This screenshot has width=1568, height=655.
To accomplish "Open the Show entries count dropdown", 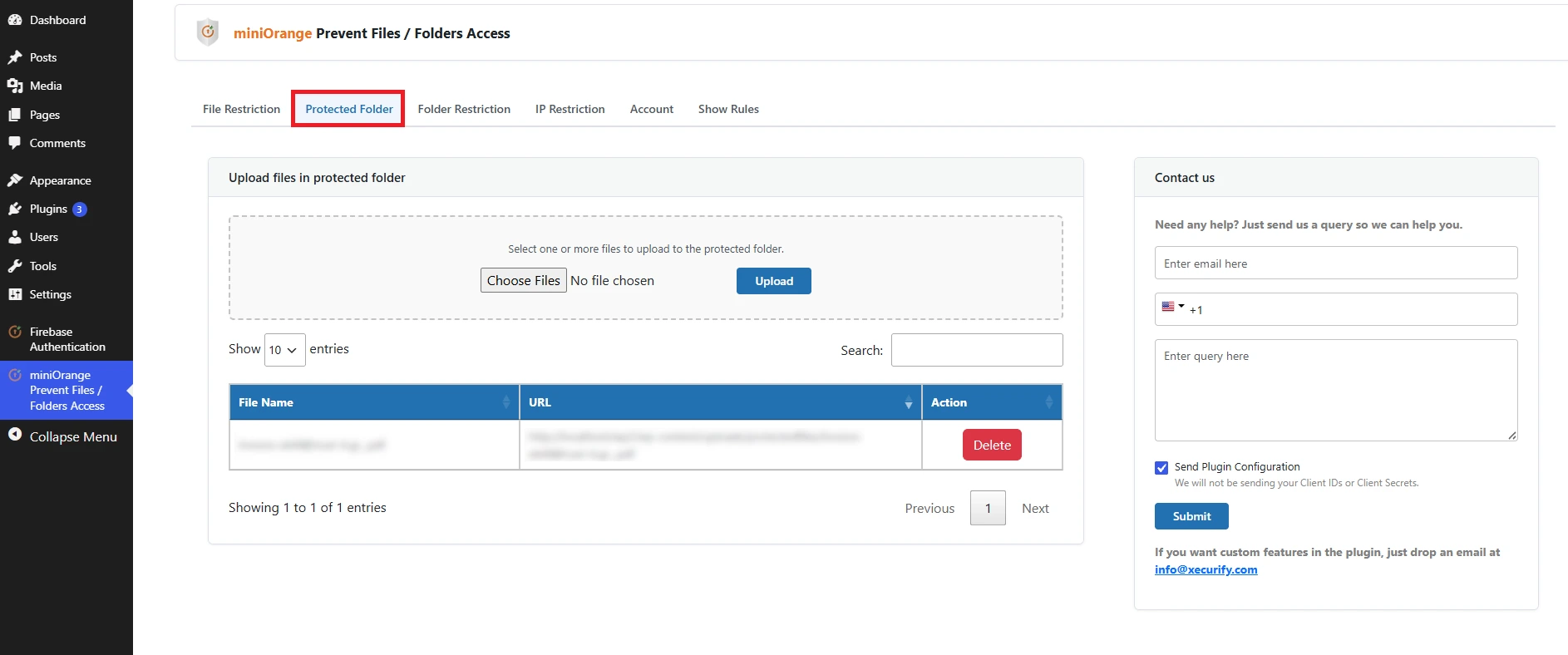I will [x=284, y=350].
